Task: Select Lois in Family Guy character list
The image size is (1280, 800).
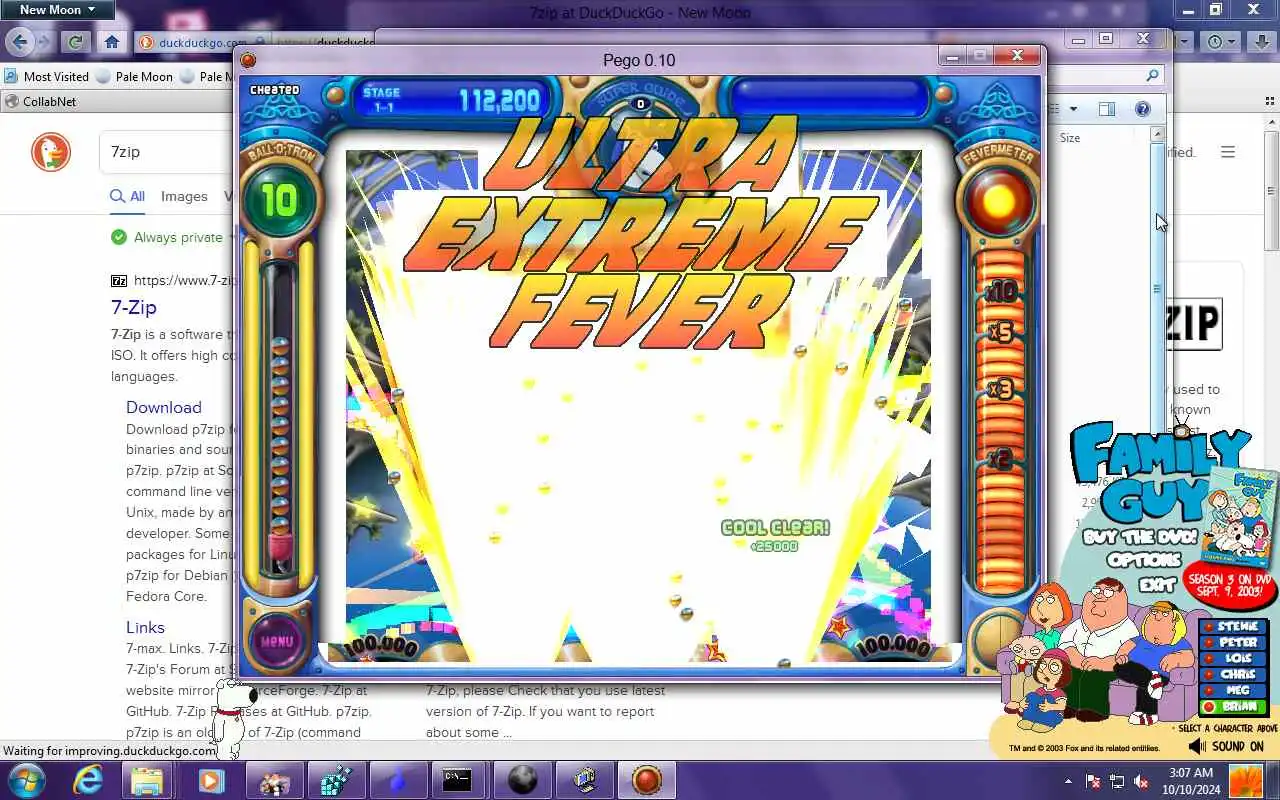Action: coord(1234,659)
